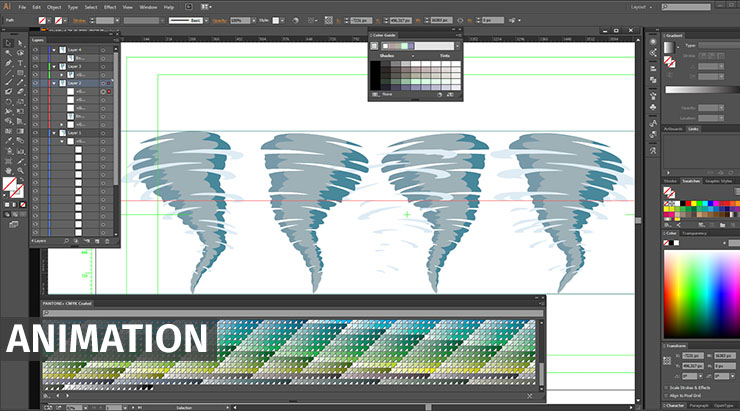Click the Direct Selection tool
740x411 pixels.
(21, 43)
